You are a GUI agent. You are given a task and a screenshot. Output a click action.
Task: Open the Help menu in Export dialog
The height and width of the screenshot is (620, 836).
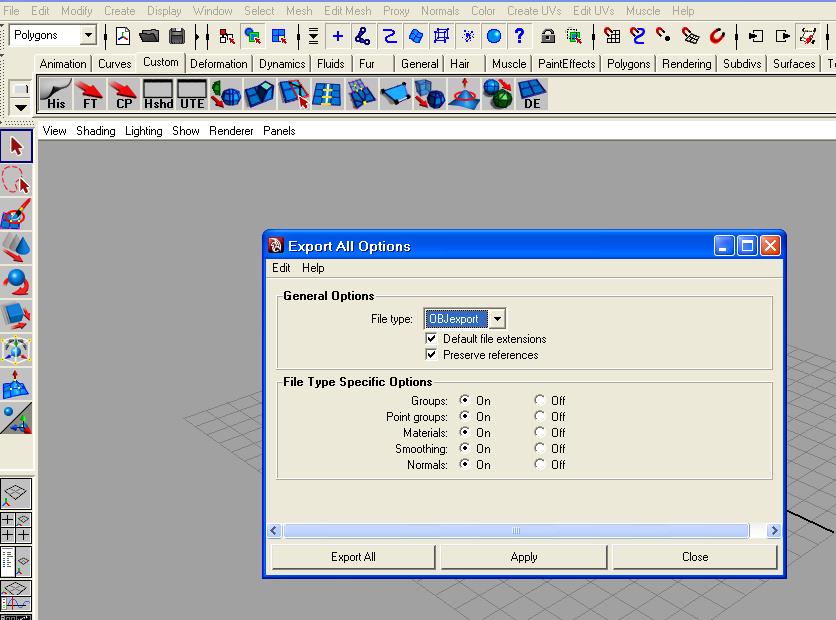click(x=313, y=268)
